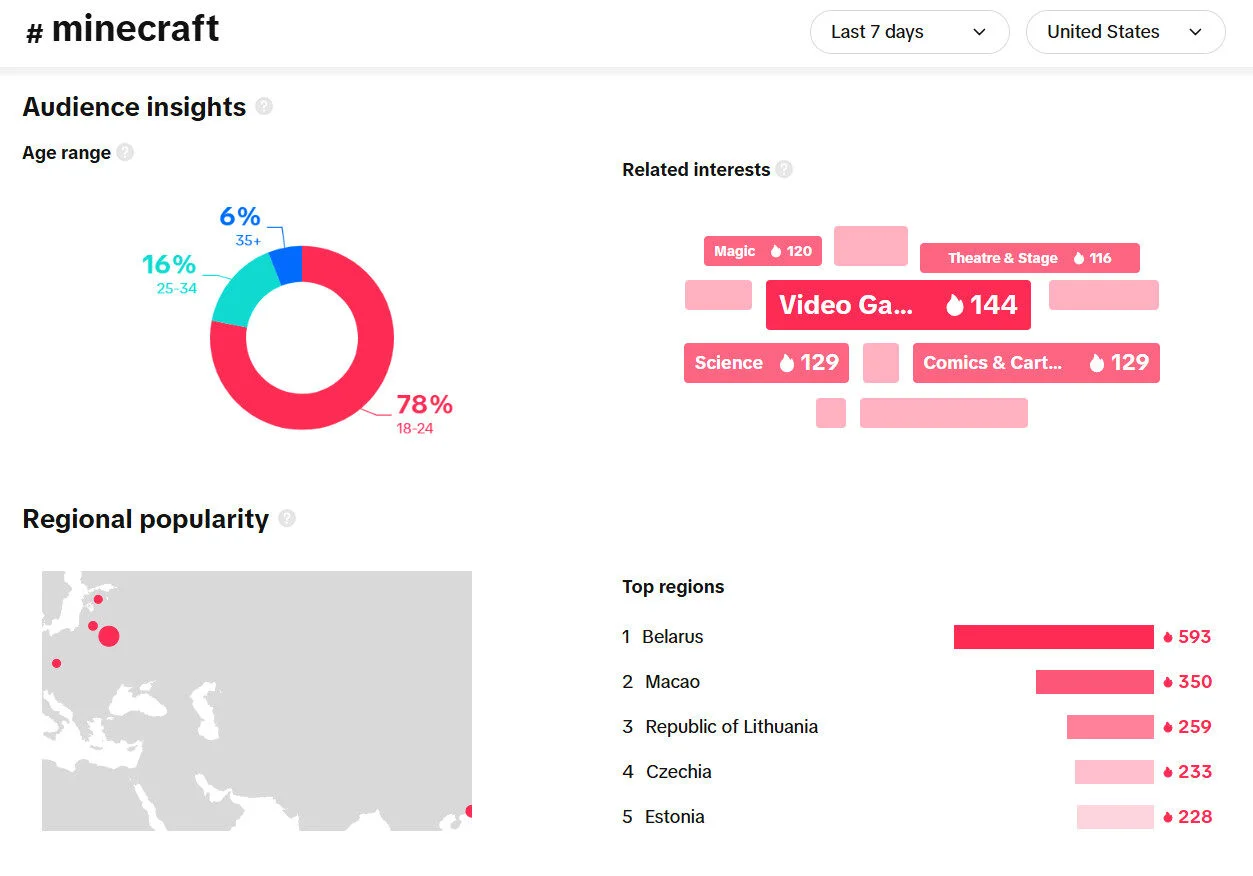Click the flame icon next to Estonia 228

(x=1168, y=816)
